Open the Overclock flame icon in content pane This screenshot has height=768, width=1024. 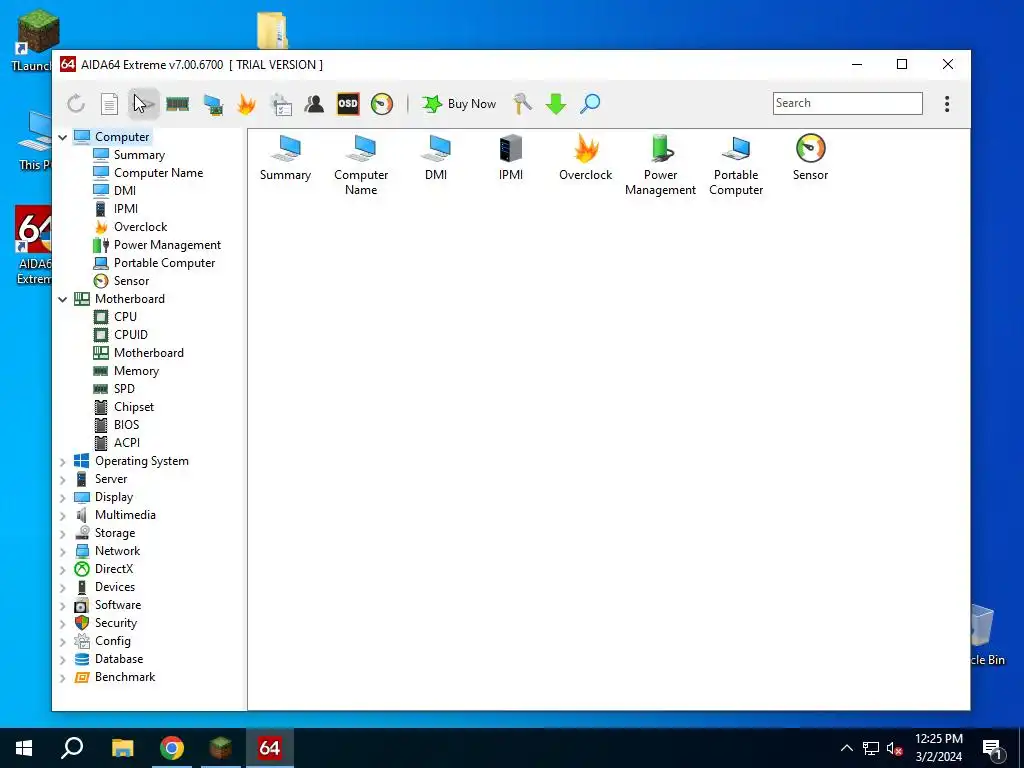tap(586, 158)
